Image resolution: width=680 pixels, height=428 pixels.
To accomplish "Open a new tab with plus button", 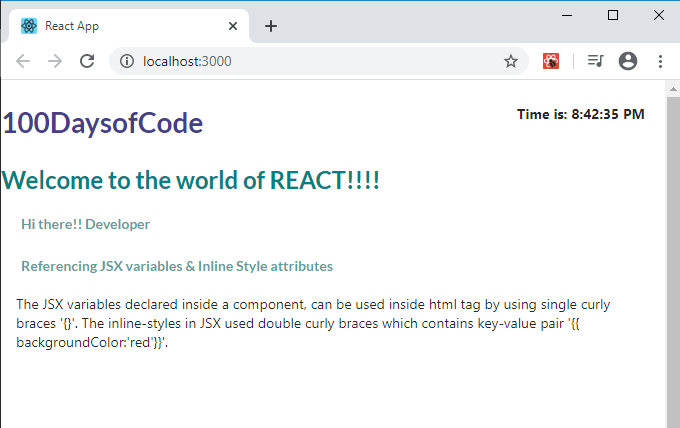I will coord(271,26).
